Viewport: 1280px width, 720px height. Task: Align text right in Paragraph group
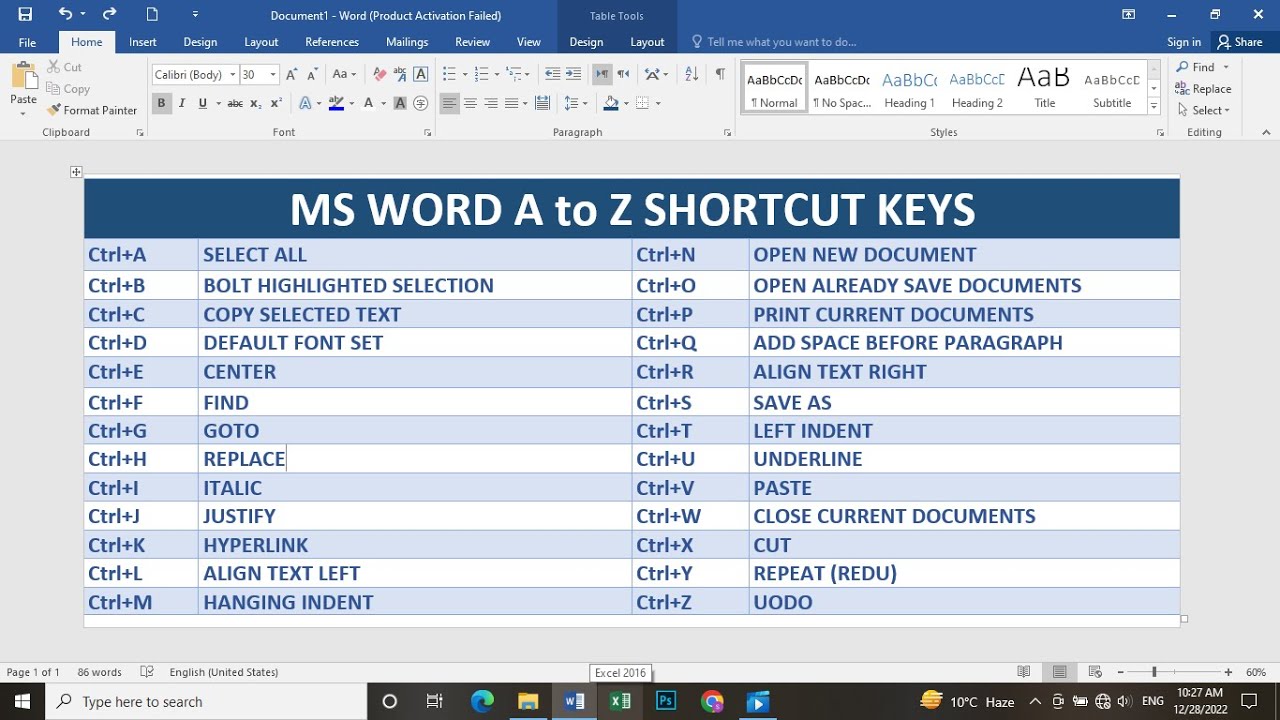point(491,103)
